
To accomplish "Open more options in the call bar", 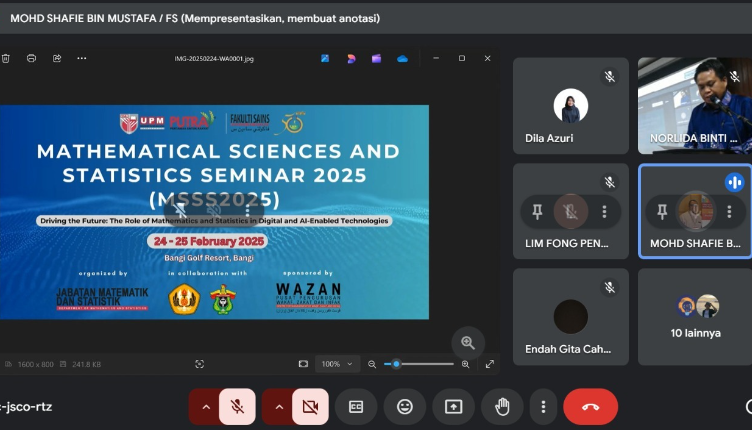I will click(543, 407).
